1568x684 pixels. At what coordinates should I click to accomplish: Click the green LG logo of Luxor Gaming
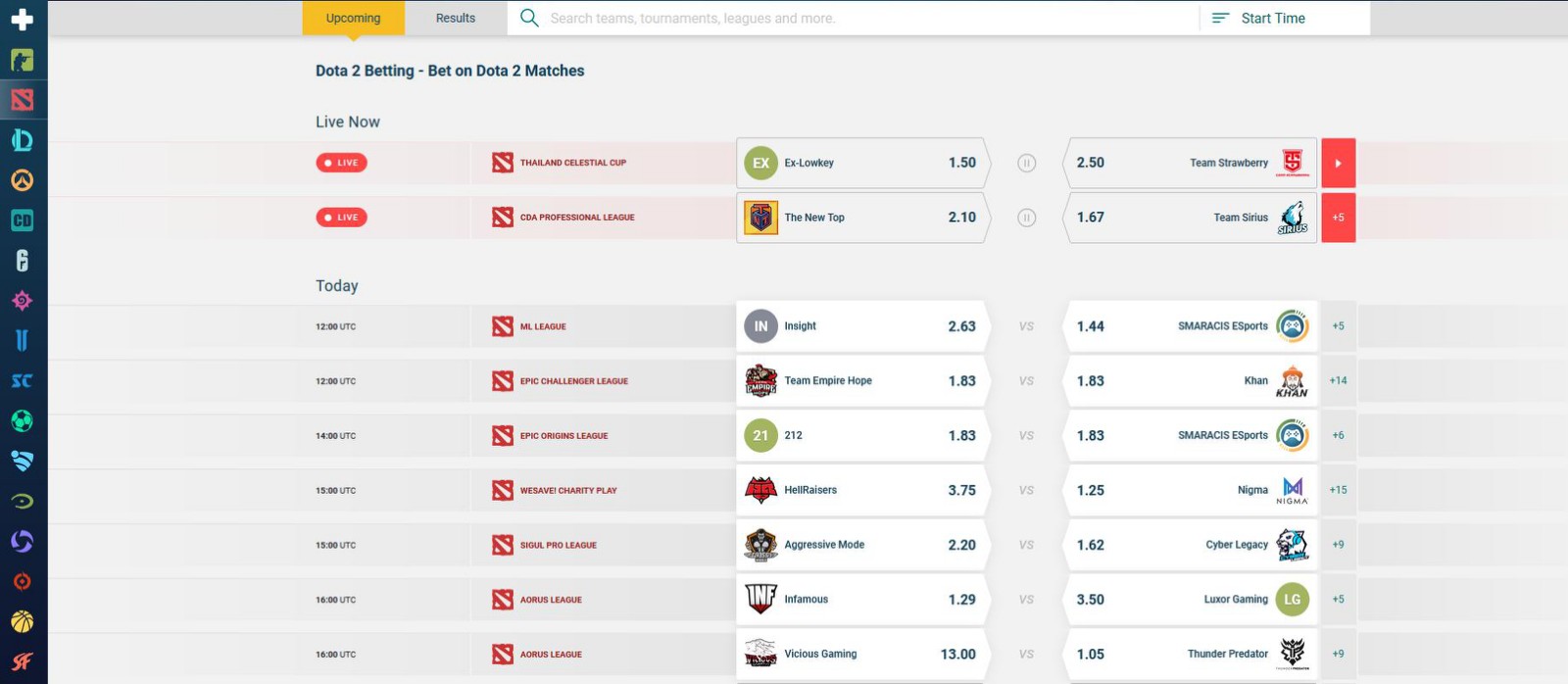[1293, 599]
